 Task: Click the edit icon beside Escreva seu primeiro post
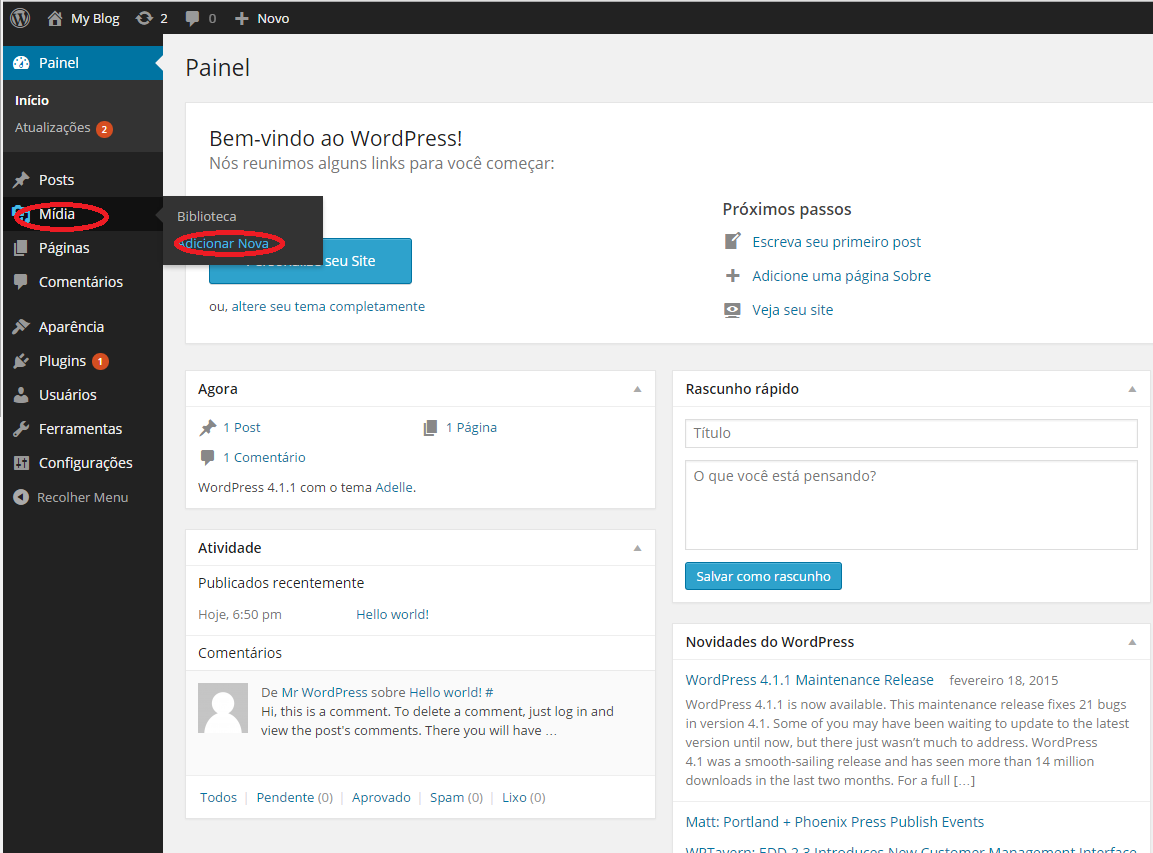(732, 241)
